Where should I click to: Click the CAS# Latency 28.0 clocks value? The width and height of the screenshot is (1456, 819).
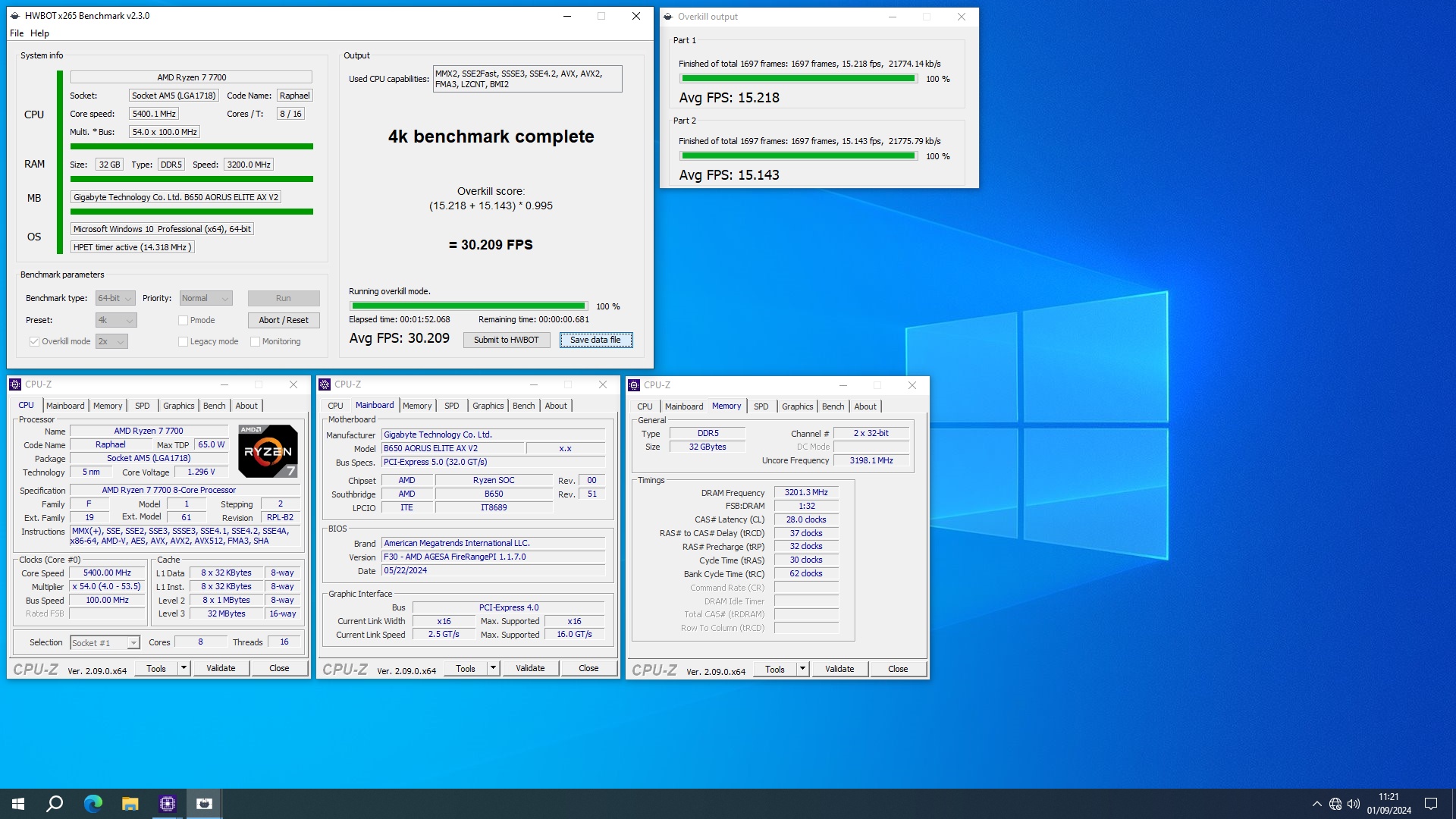[x=806, y=520]
